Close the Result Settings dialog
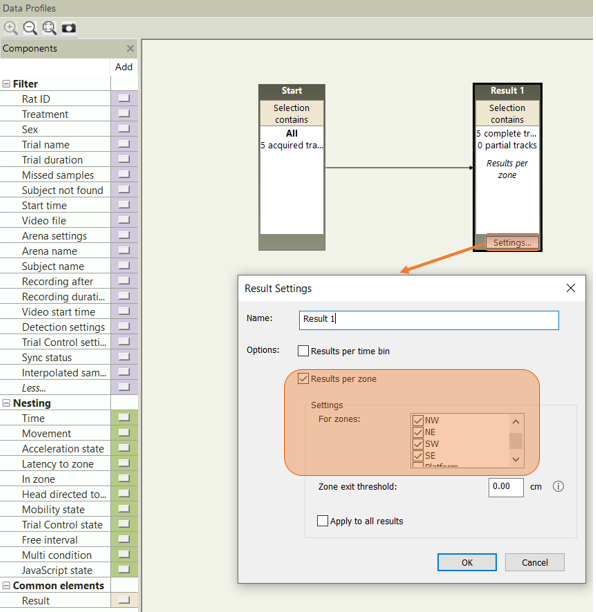 (571, 288)
